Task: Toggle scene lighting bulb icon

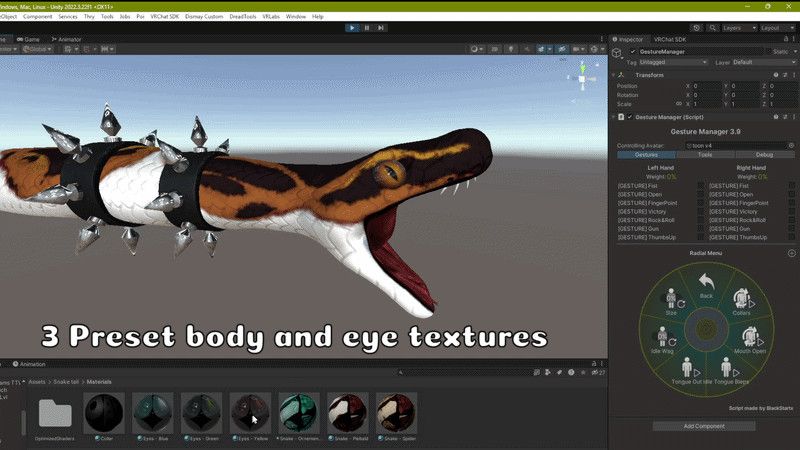Action: pos(511,49)
